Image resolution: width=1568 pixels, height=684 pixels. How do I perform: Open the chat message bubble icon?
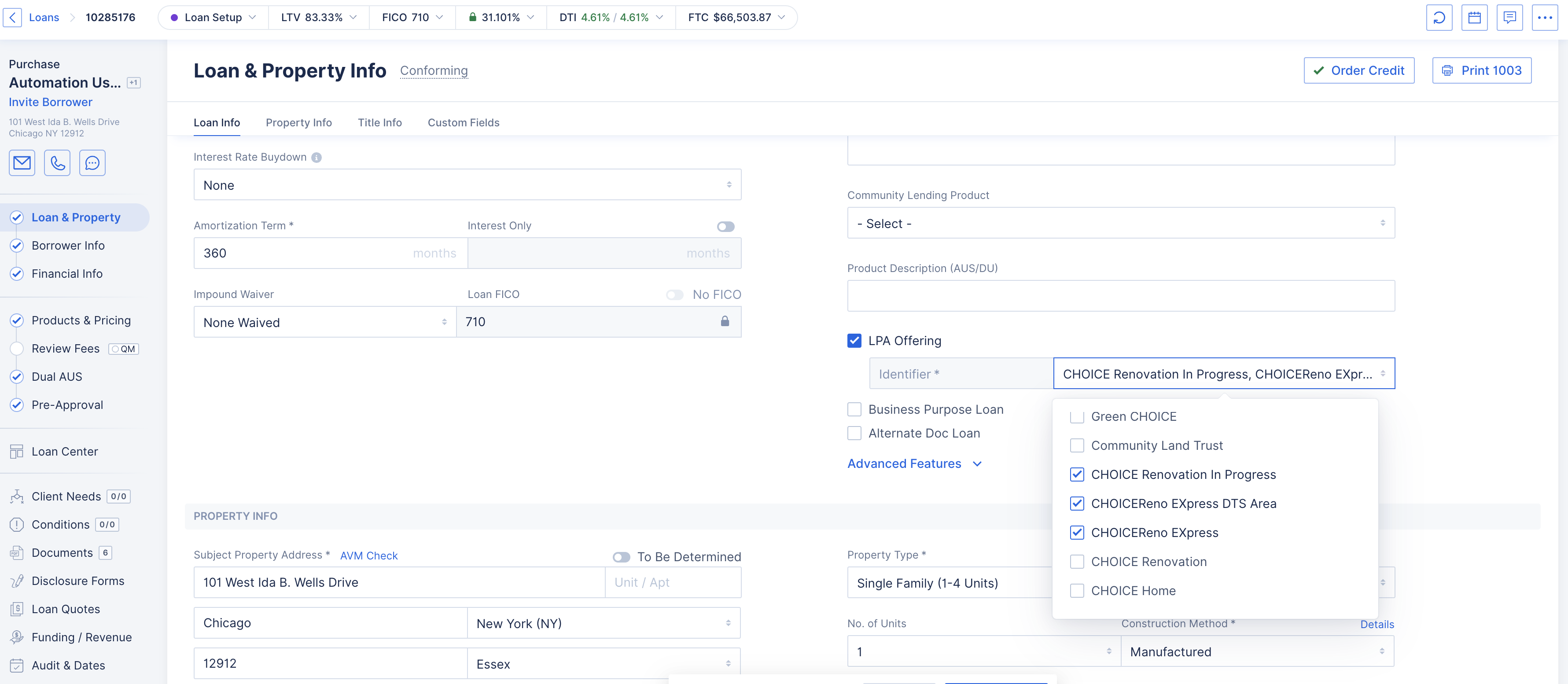(x=92, y=163)
